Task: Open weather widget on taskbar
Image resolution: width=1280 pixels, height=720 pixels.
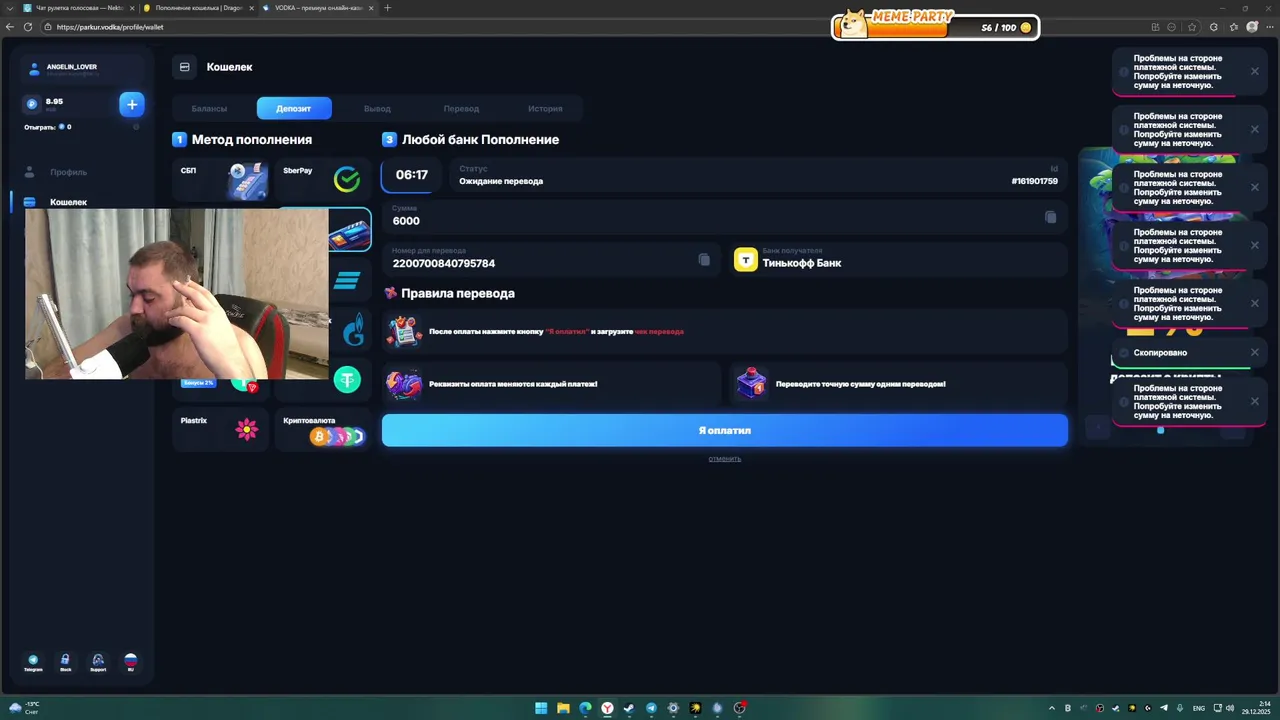Action: [x=24, y=708]
